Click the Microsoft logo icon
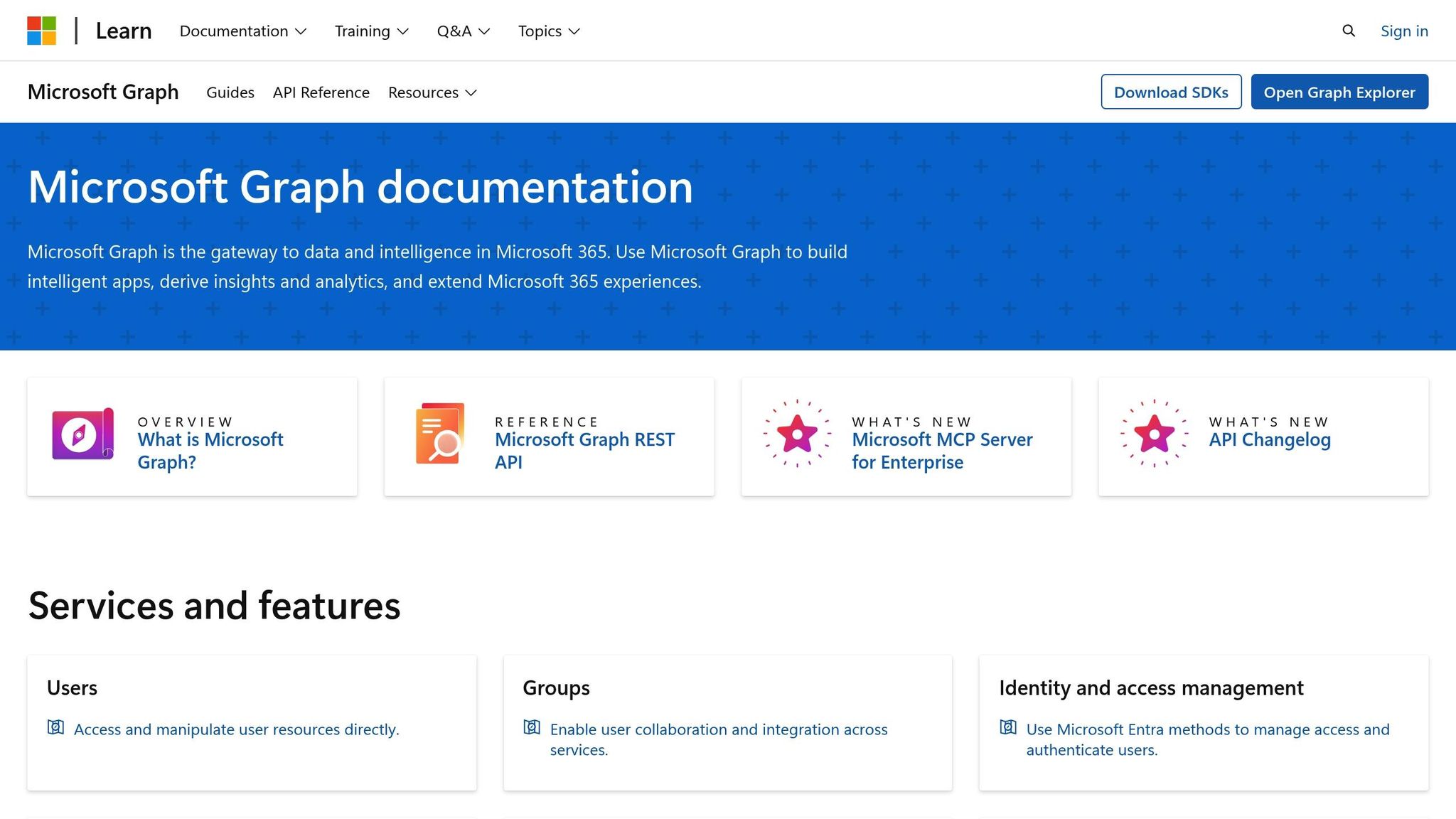 43,30
